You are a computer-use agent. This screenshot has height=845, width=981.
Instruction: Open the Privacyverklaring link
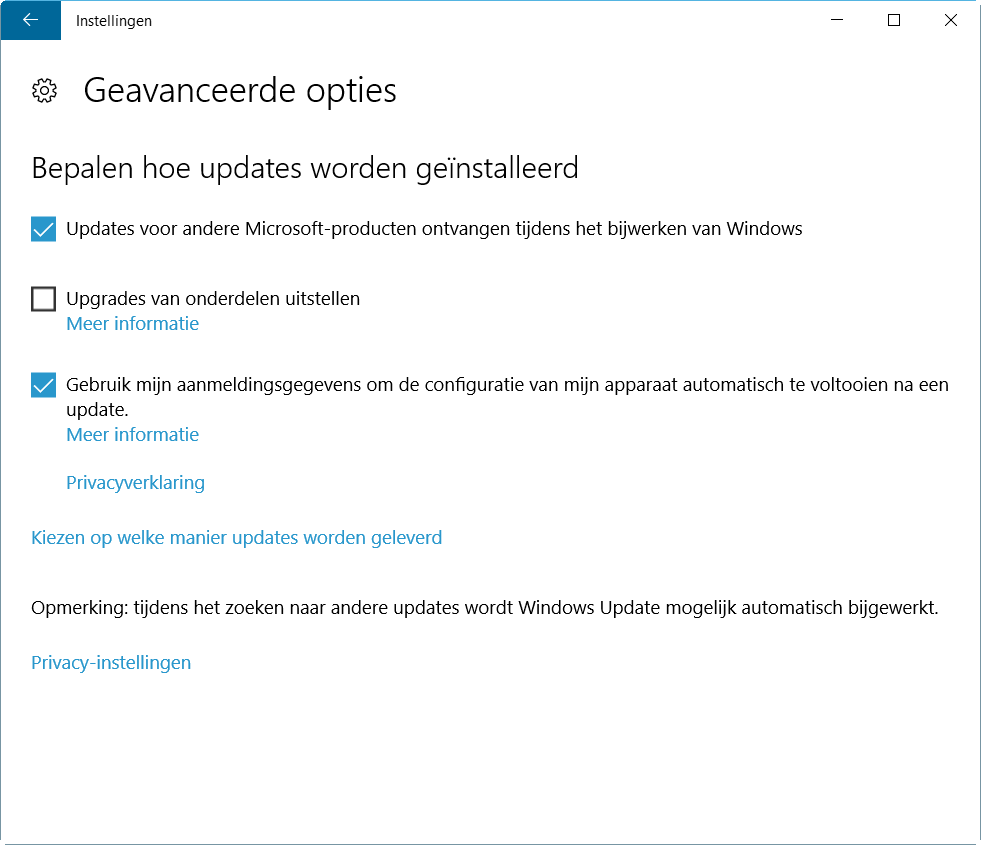tap(135, 483)
